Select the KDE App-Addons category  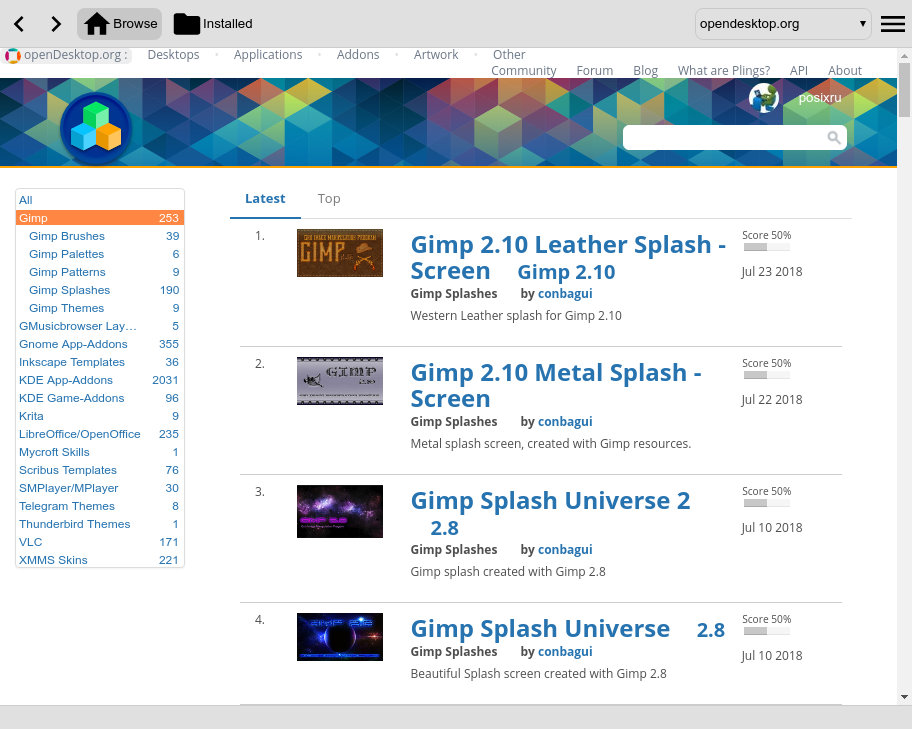[100, 380]
